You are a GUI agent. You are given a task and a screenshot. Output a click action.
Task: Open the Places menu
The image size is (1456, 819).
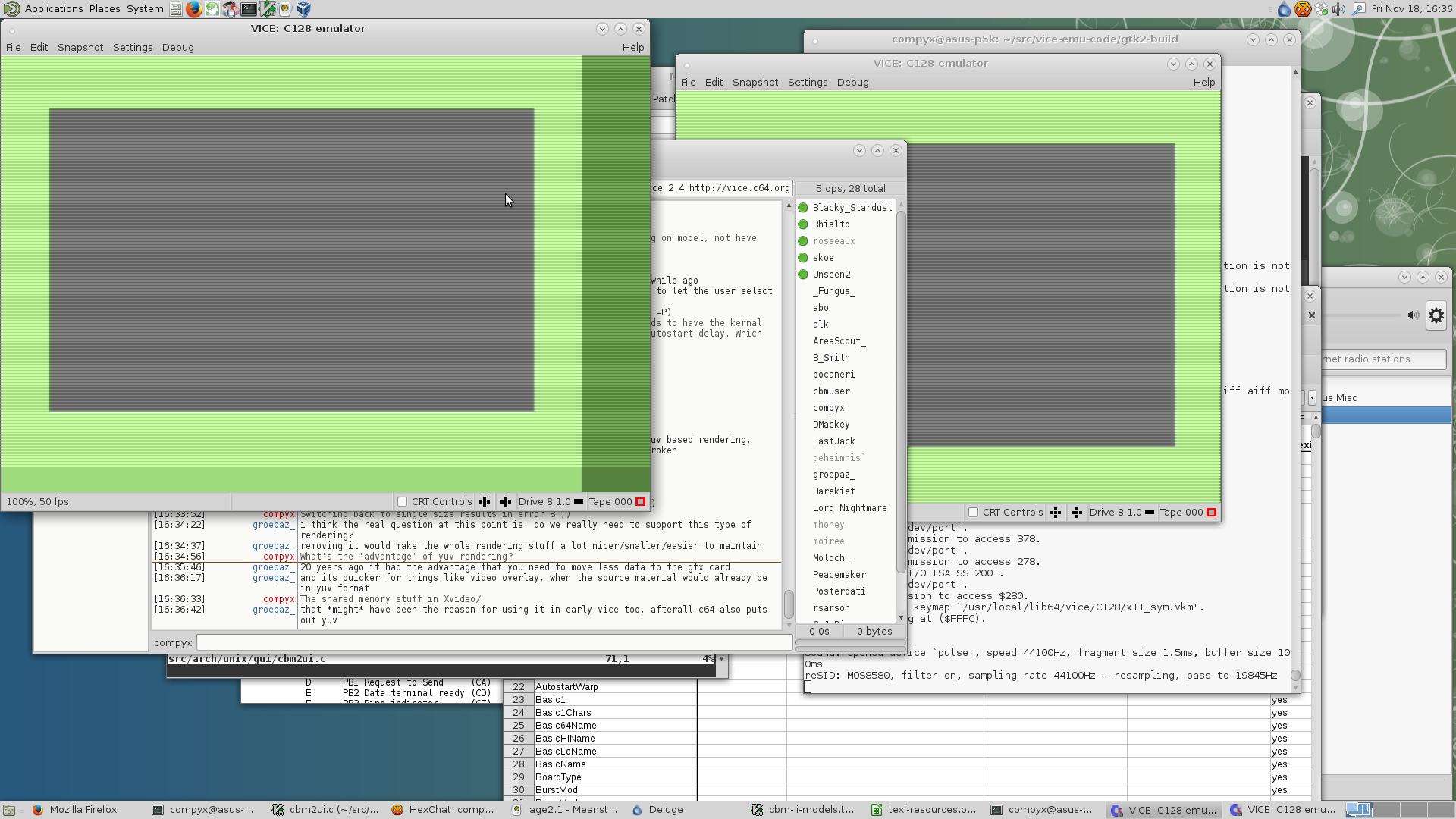click(105, 9)
